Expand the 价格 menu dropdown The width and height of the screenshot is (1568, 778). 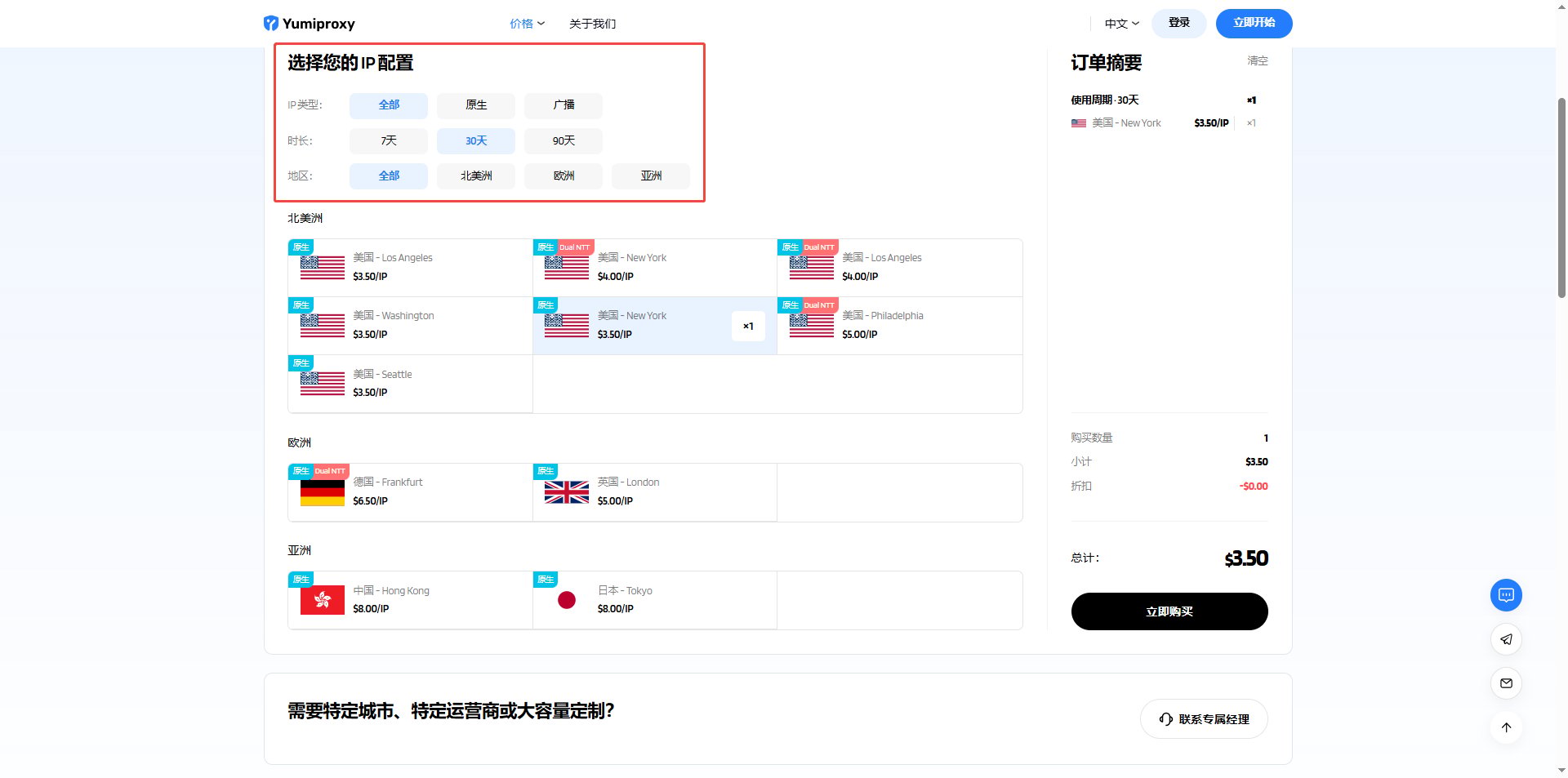pyautogui.click(x=527, y=24)
